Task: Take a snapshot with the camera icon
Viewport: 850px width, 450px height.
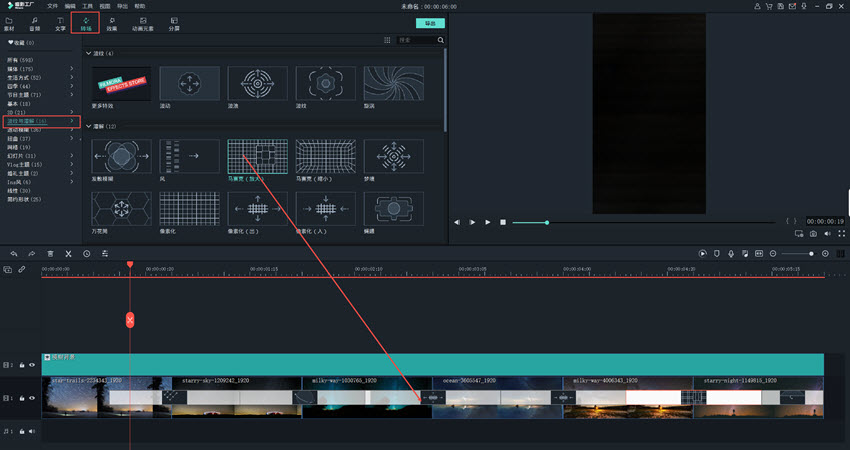Action: [813, 233]
